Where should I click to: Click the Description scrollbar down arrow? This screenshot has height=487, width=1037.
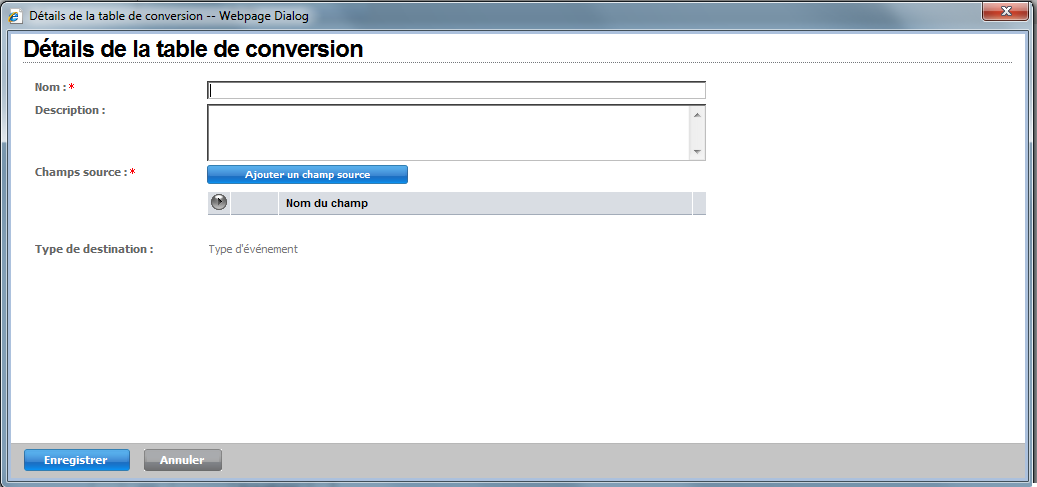[x=697, y=152]
